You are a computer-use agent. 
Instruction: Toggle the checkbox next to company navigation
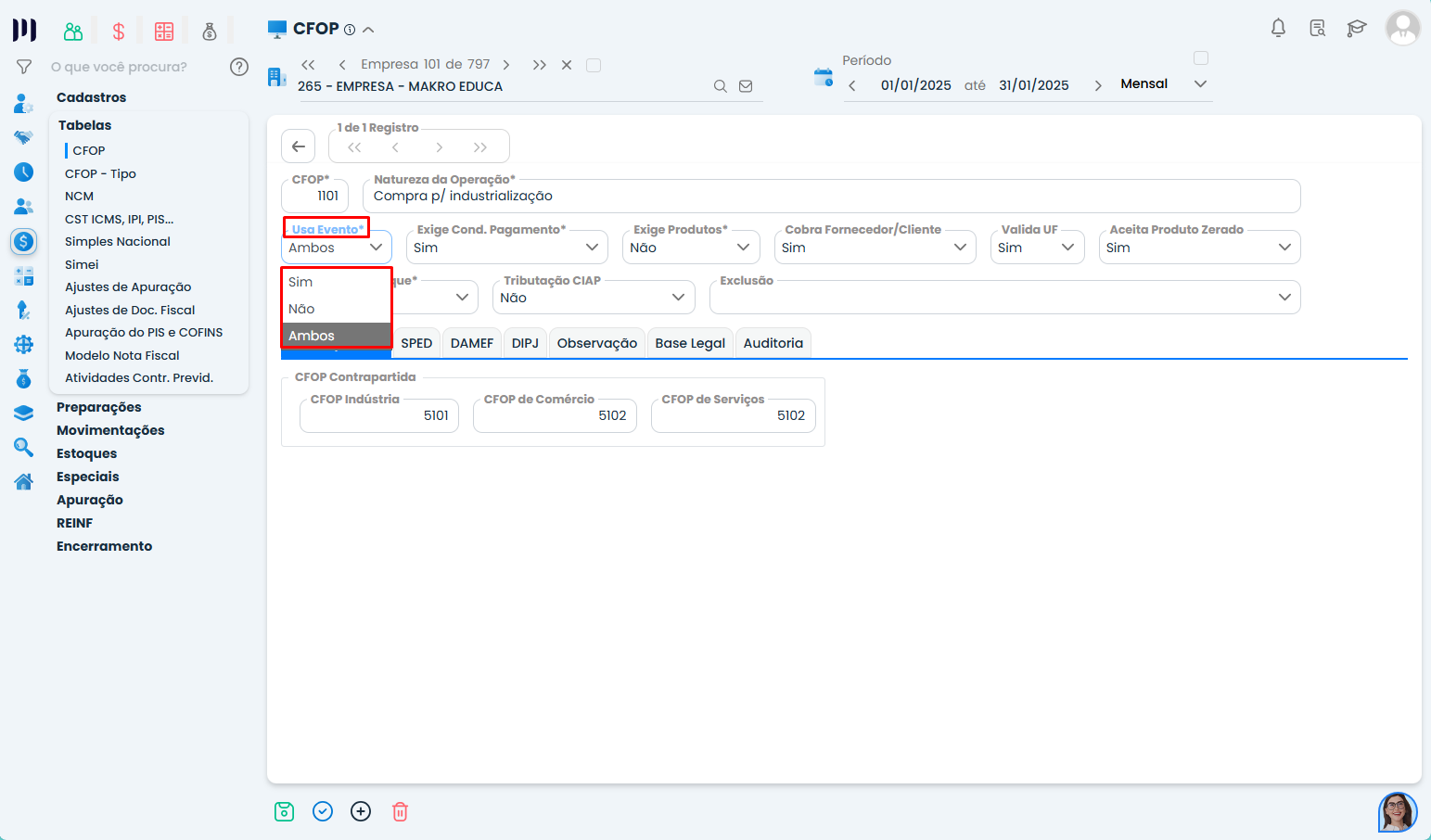point(594,65)
